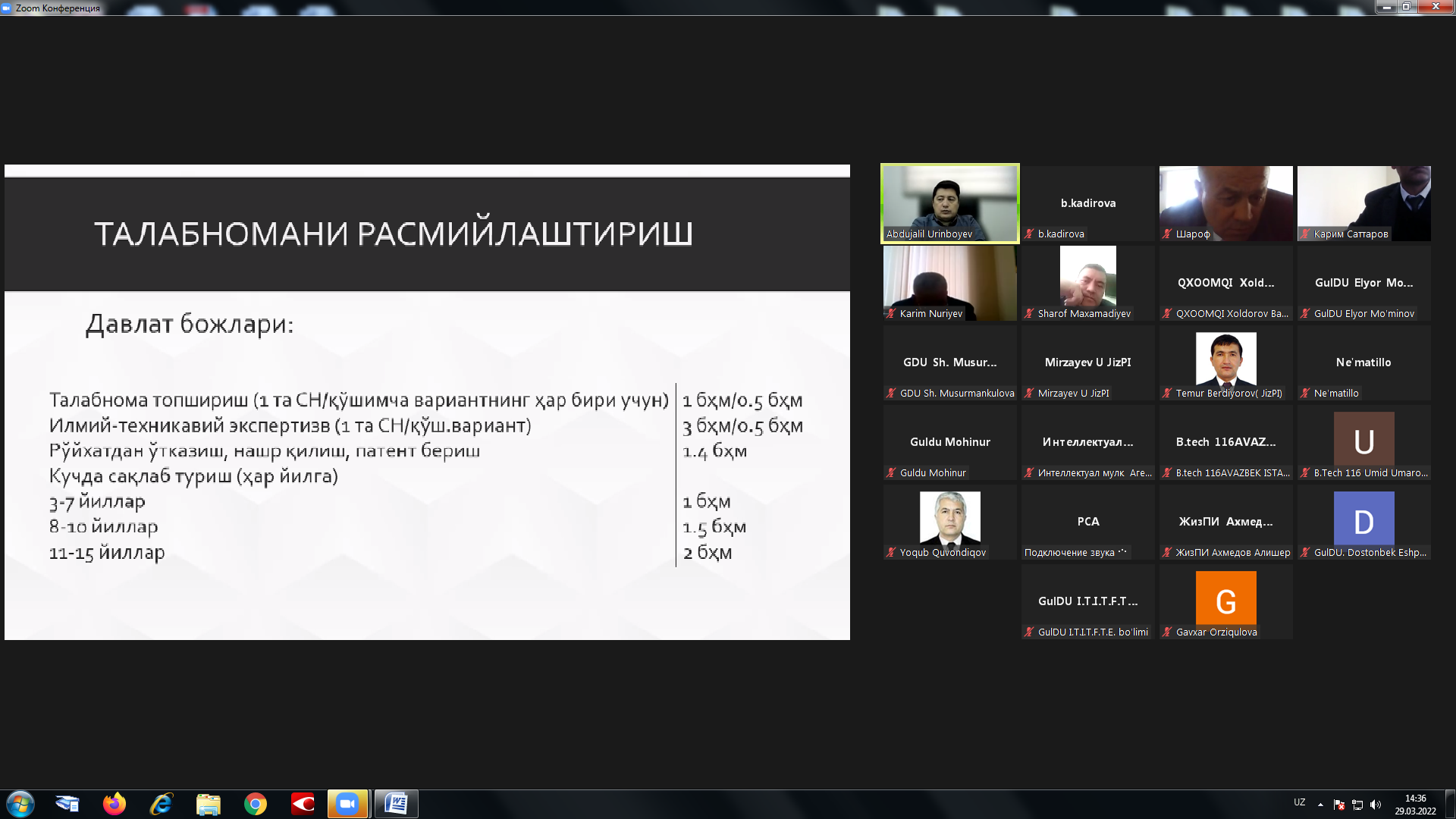Switch to Microsoft Word taskbar window
1456x819 pixels.
point(396,804)
